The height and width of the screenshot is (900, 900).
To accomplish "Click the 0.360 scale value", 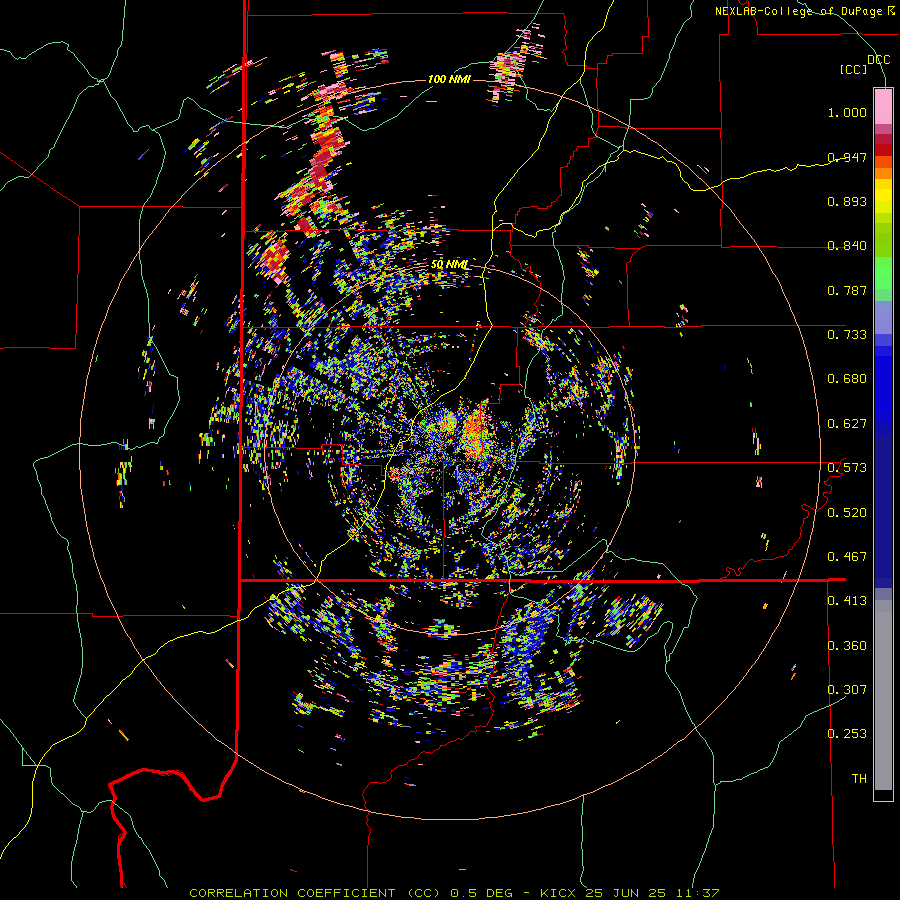I will (847, 646).
